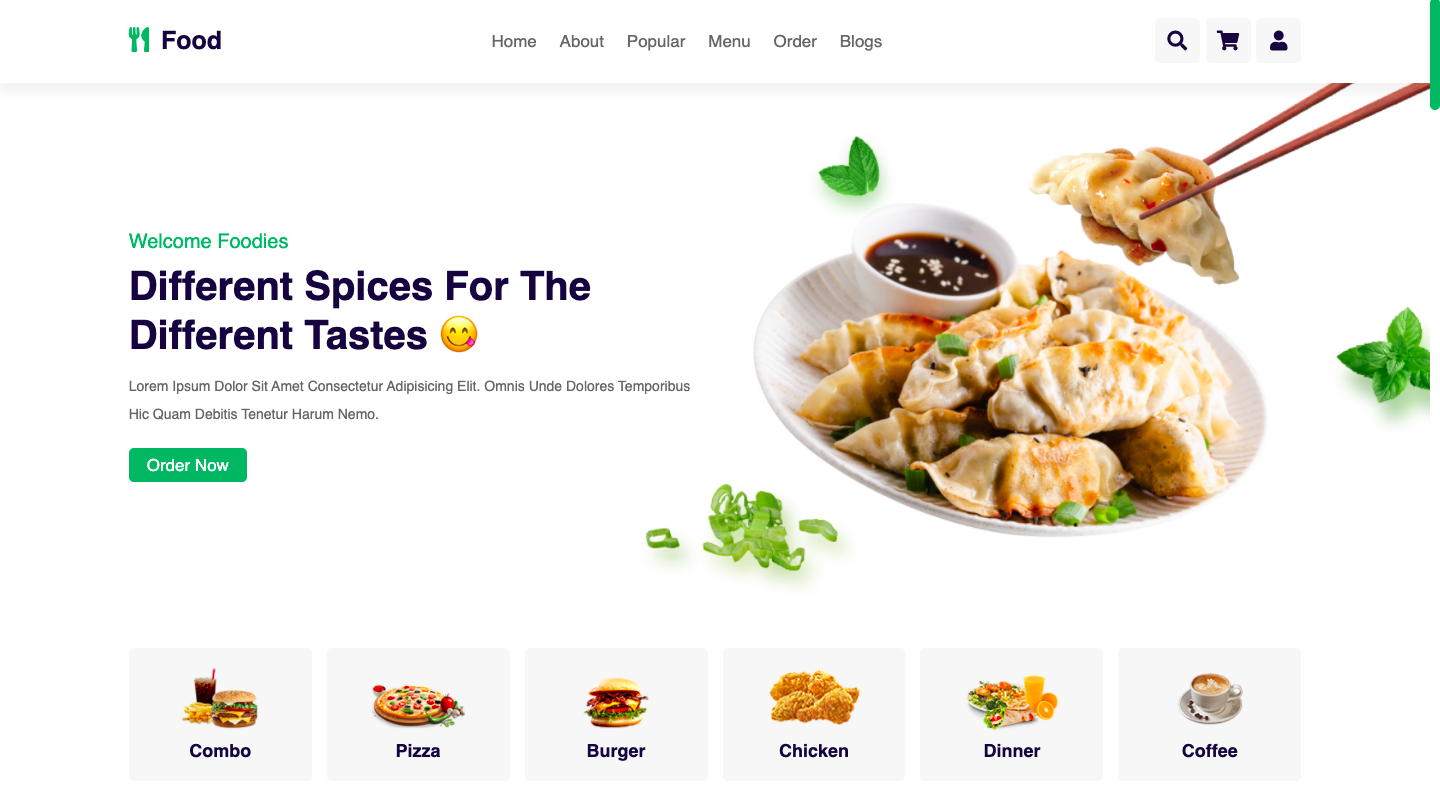Viewport: 1440px width, 787px height.
Task: Select the Combo category image
Action: 220,698
